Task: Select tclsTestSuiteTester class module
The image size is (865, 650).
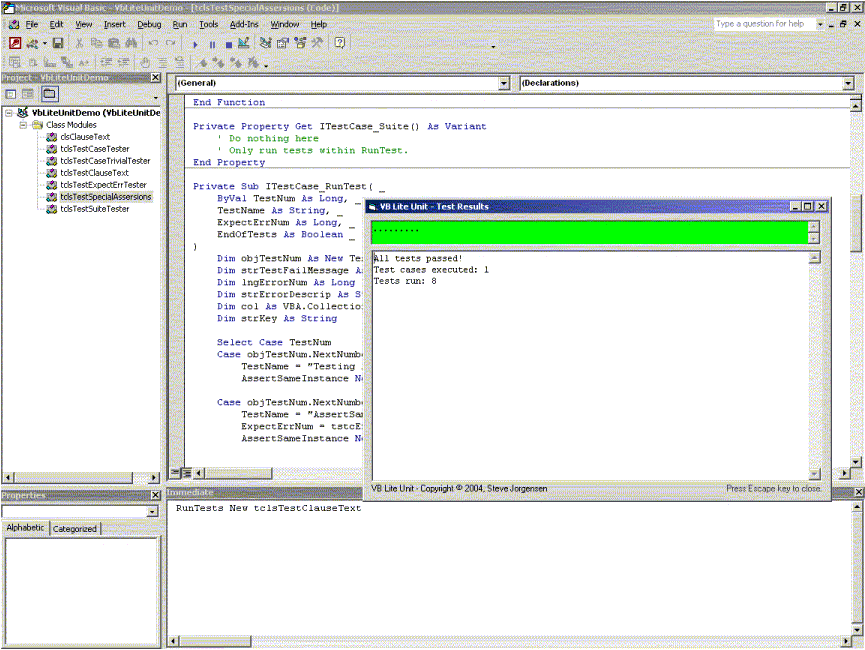Action: 94,209
